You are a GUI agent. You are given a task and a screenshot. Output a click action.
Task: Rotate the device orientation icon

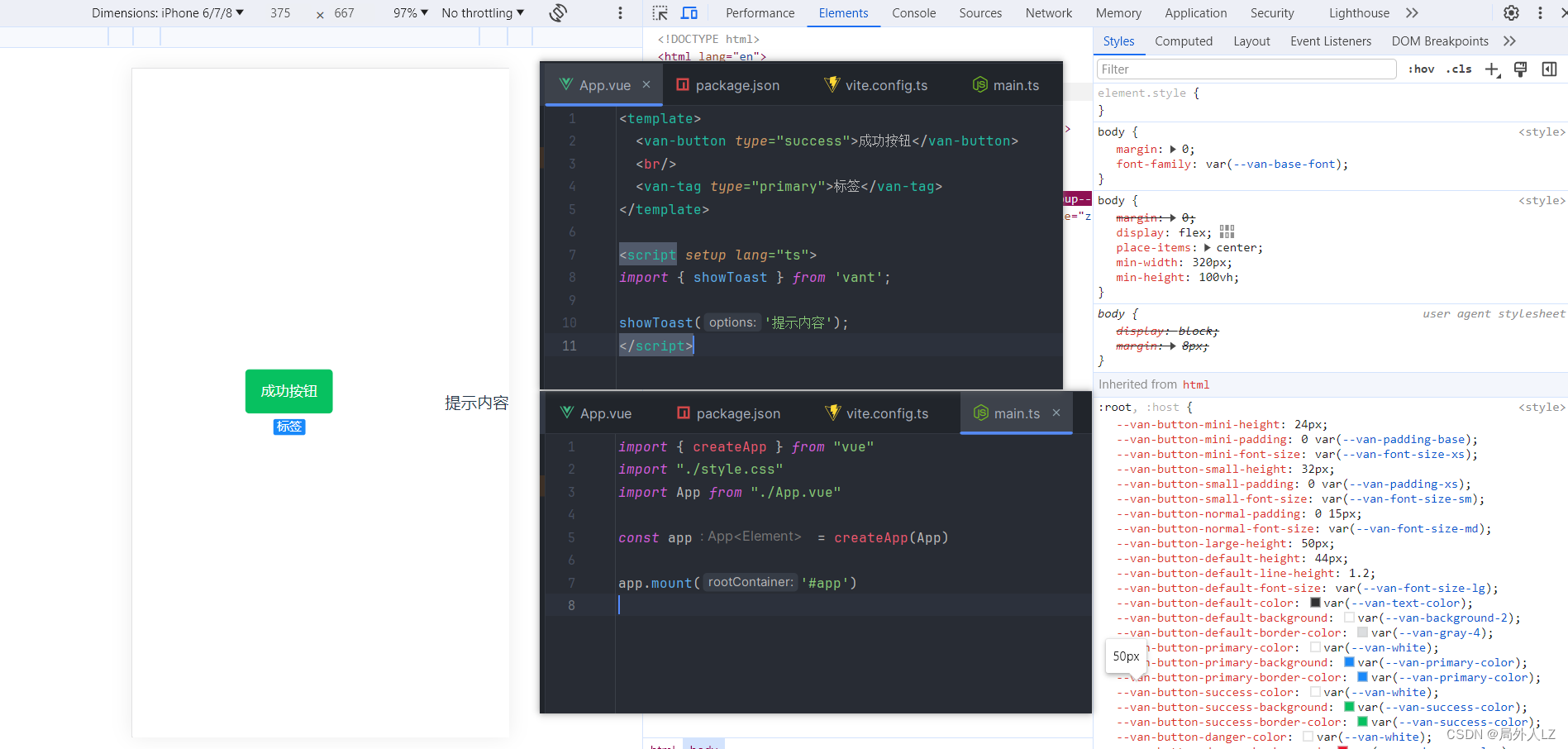pos(558,13)
